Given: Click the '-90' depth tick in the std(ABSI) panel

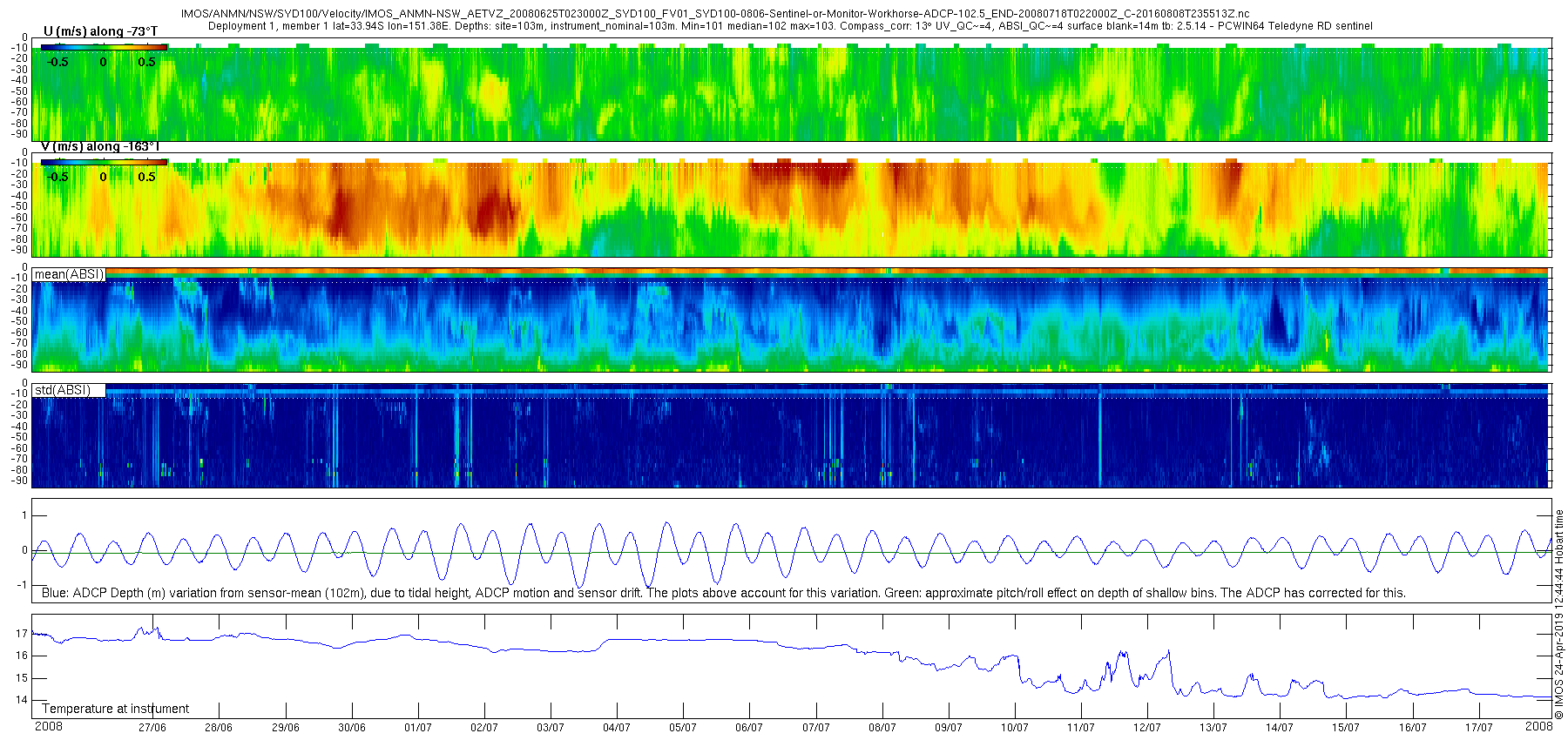Looking at the screenshot, I should tap(19, 481).
